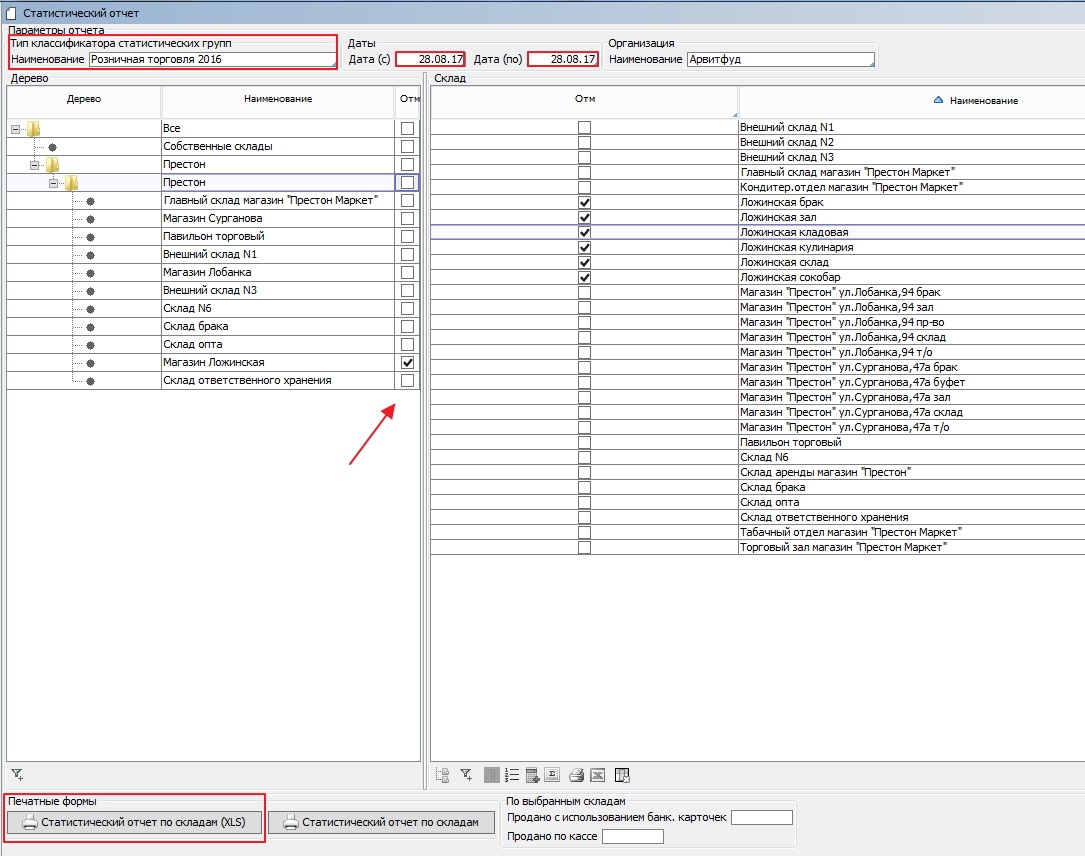1085x856 pixels.
Task: Select Магазин Сурганова in the tree
Action: [213, 219]
